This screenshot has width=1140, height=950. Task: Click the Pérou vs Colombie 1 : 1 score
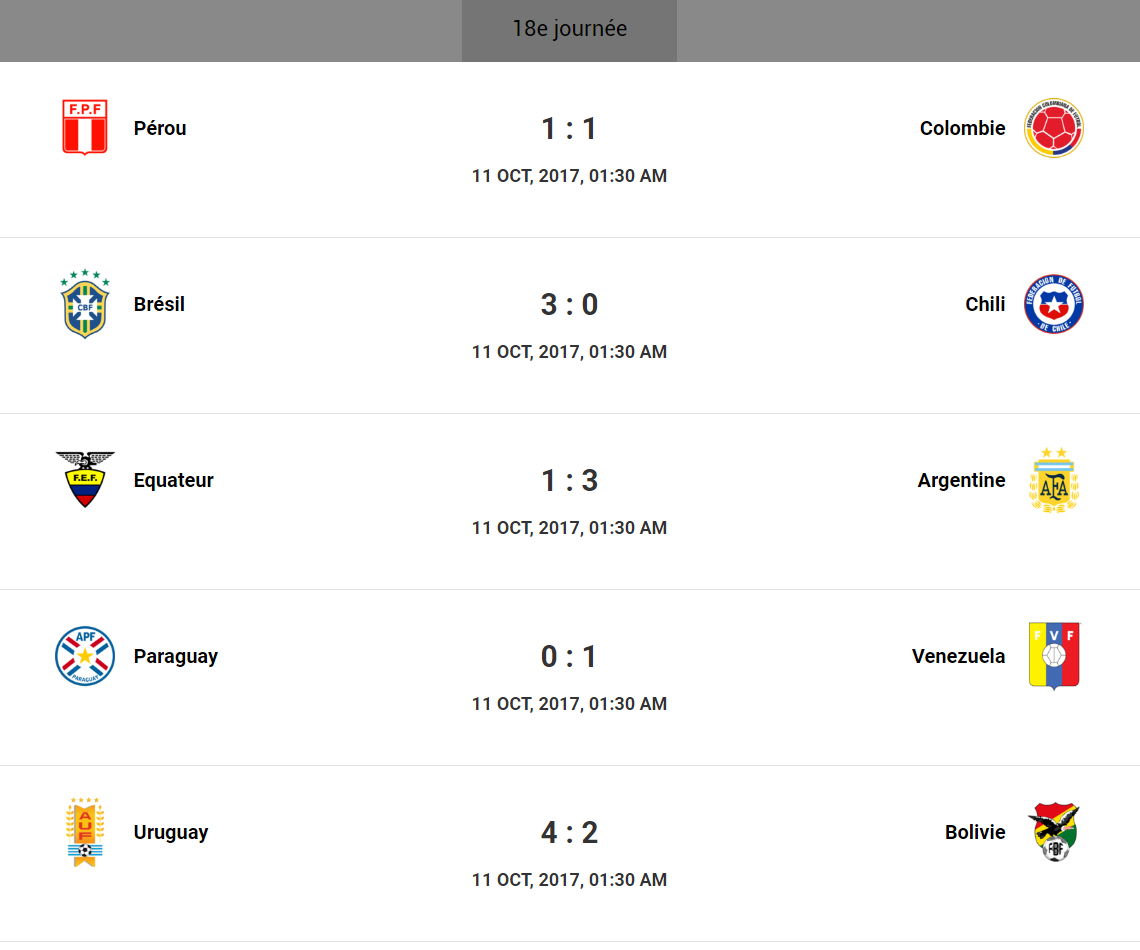(569, 129)
